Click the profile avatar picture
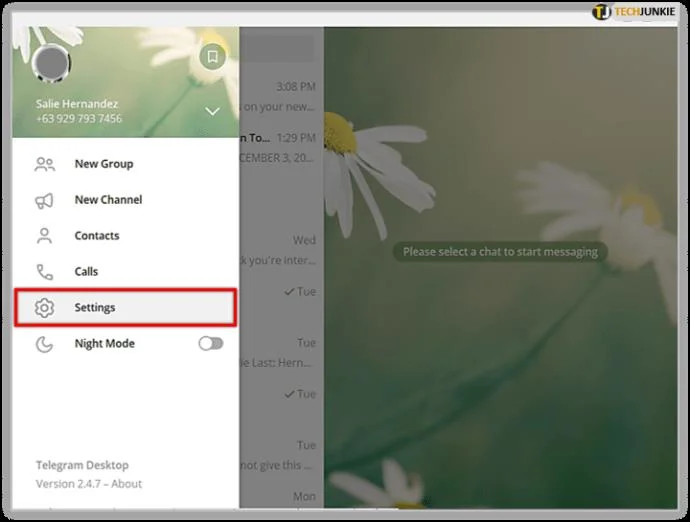This screenshot has height=522, width=690. point(51,63)
